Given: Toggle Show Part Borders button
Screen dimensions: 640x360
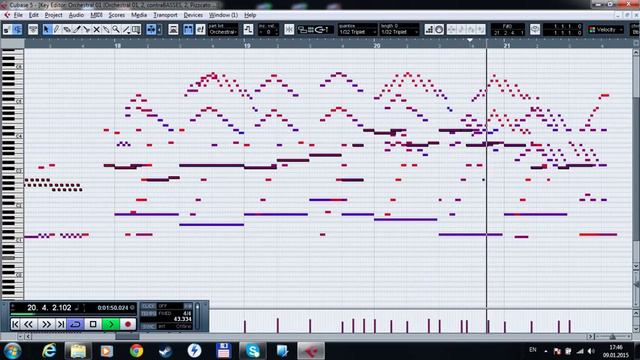Looking at the screenshot, I should 188,30.
